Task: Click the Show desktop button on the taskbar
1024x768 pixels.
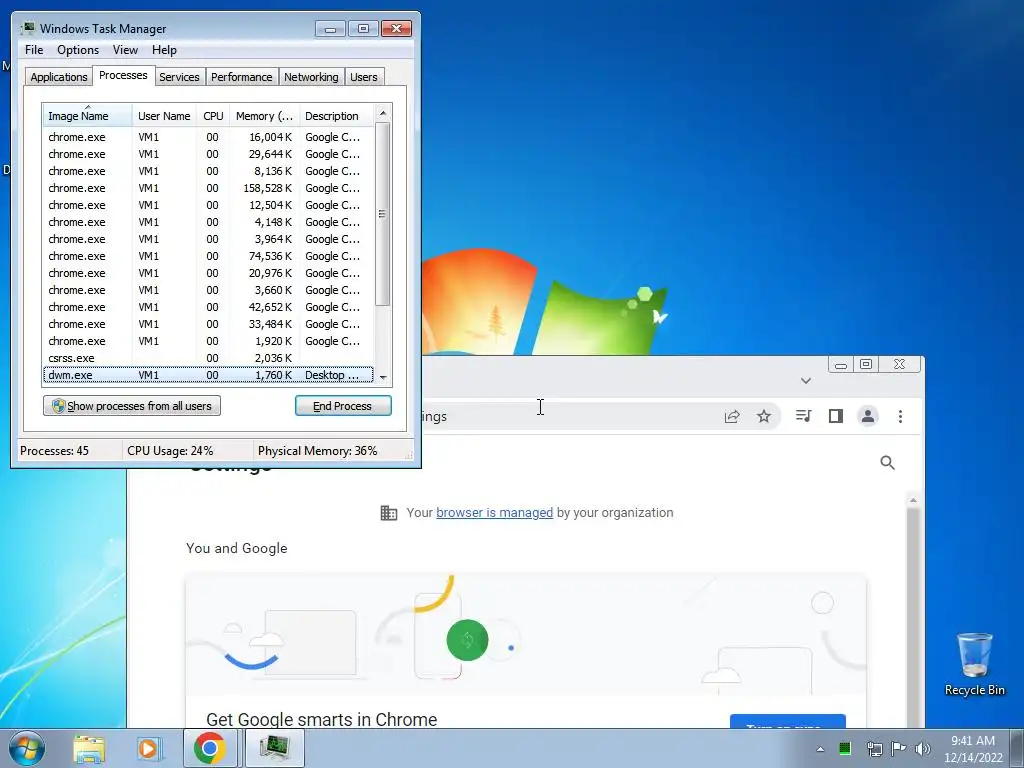Action: 1019,748
